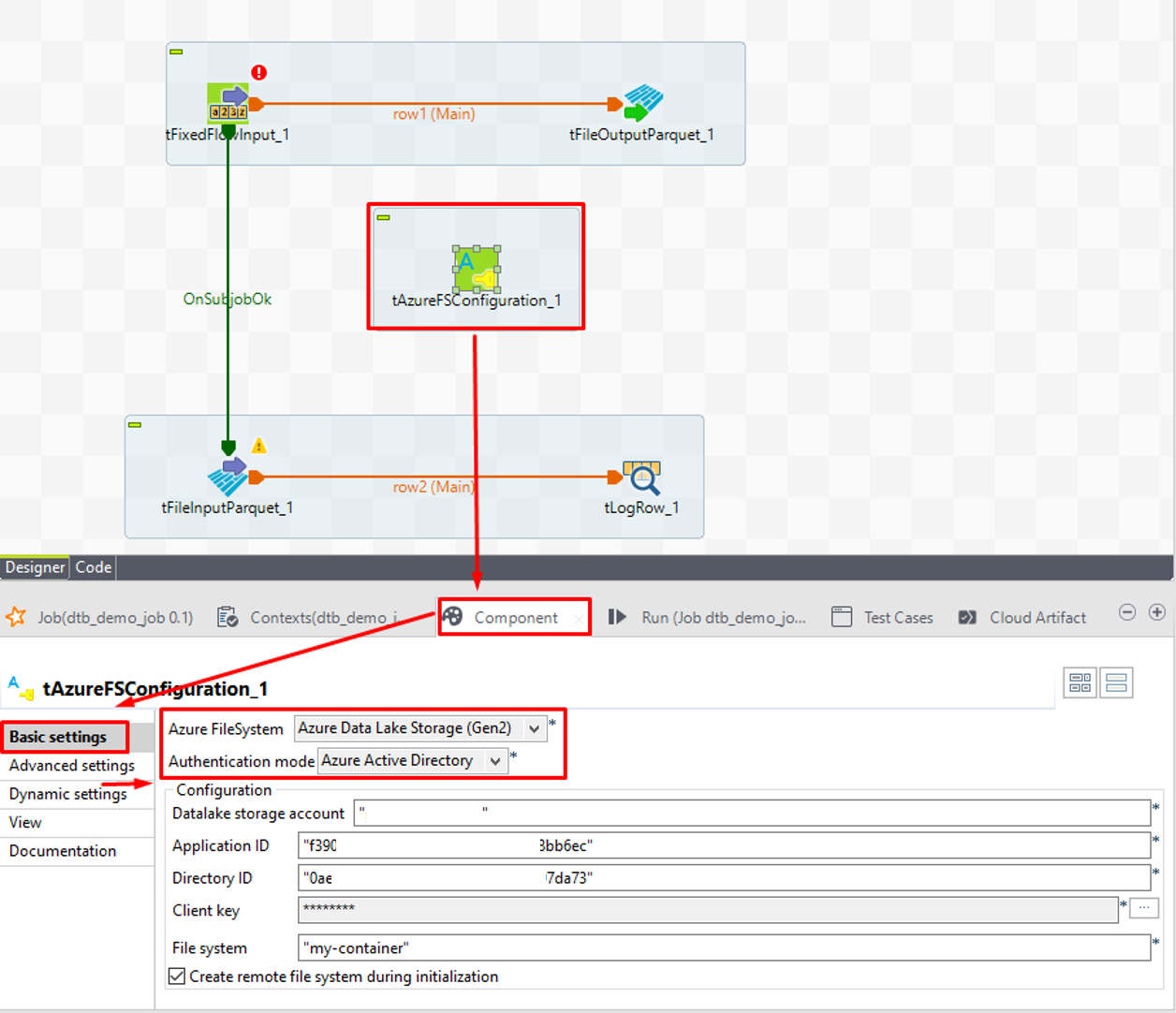Switch to the Code tab
This screenshot has height=1013, width=1176.
pos(93,567)
